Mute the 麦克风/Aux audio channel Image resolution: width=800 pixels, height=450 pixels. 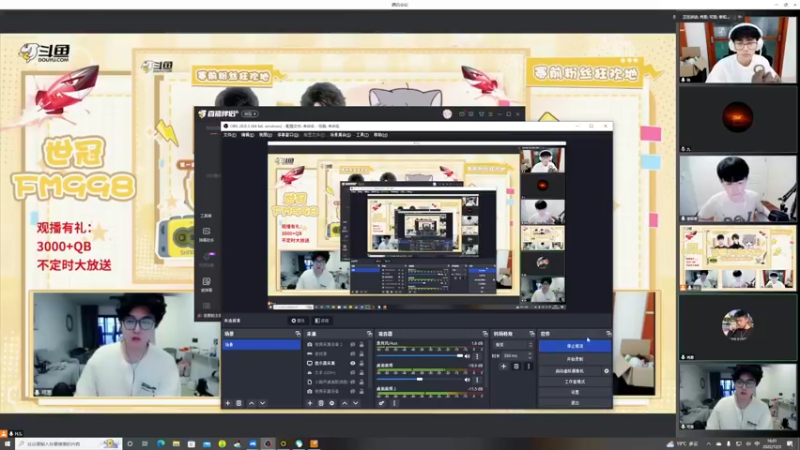pos(467,356)
